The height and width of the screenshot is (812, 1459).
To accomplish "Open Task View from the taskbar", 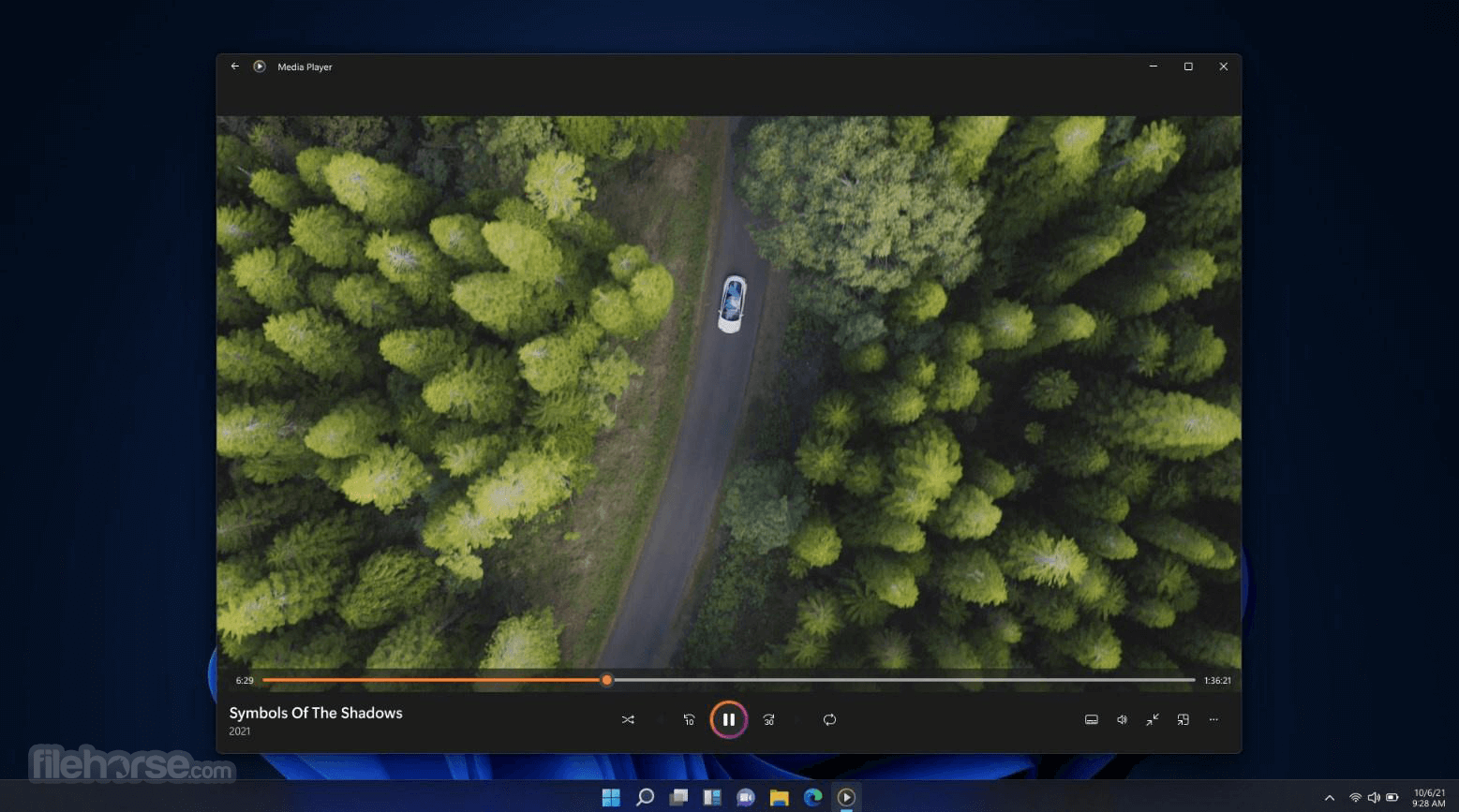I will point(678,797).
